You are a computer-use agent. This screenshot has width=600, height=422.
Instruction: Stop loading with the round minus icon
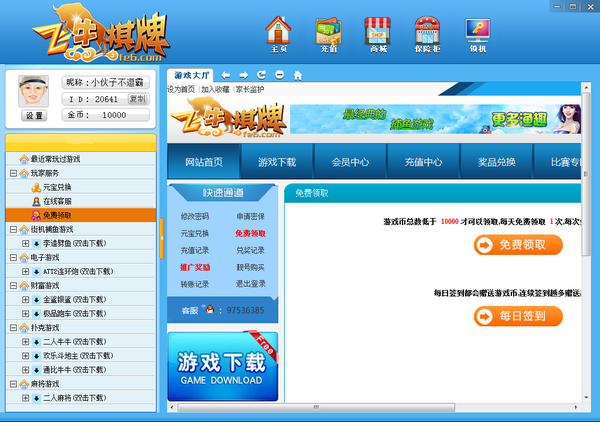point(280,75)
